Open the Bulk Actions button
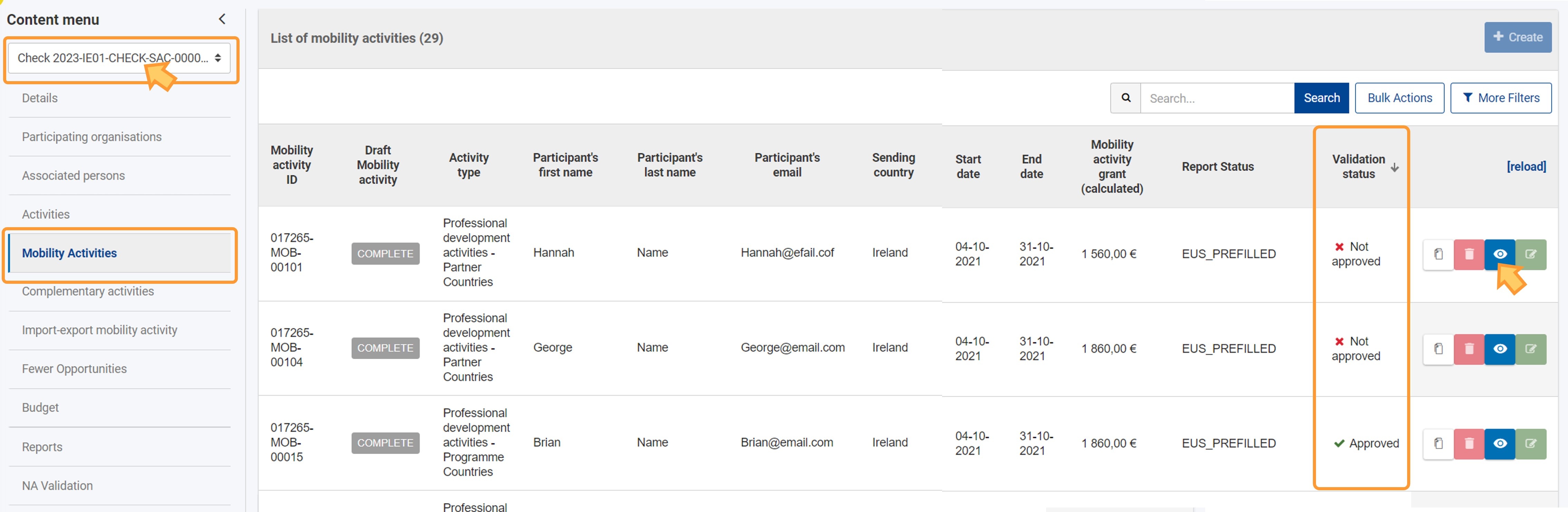1568x512 pixels. click(1399, 98)
